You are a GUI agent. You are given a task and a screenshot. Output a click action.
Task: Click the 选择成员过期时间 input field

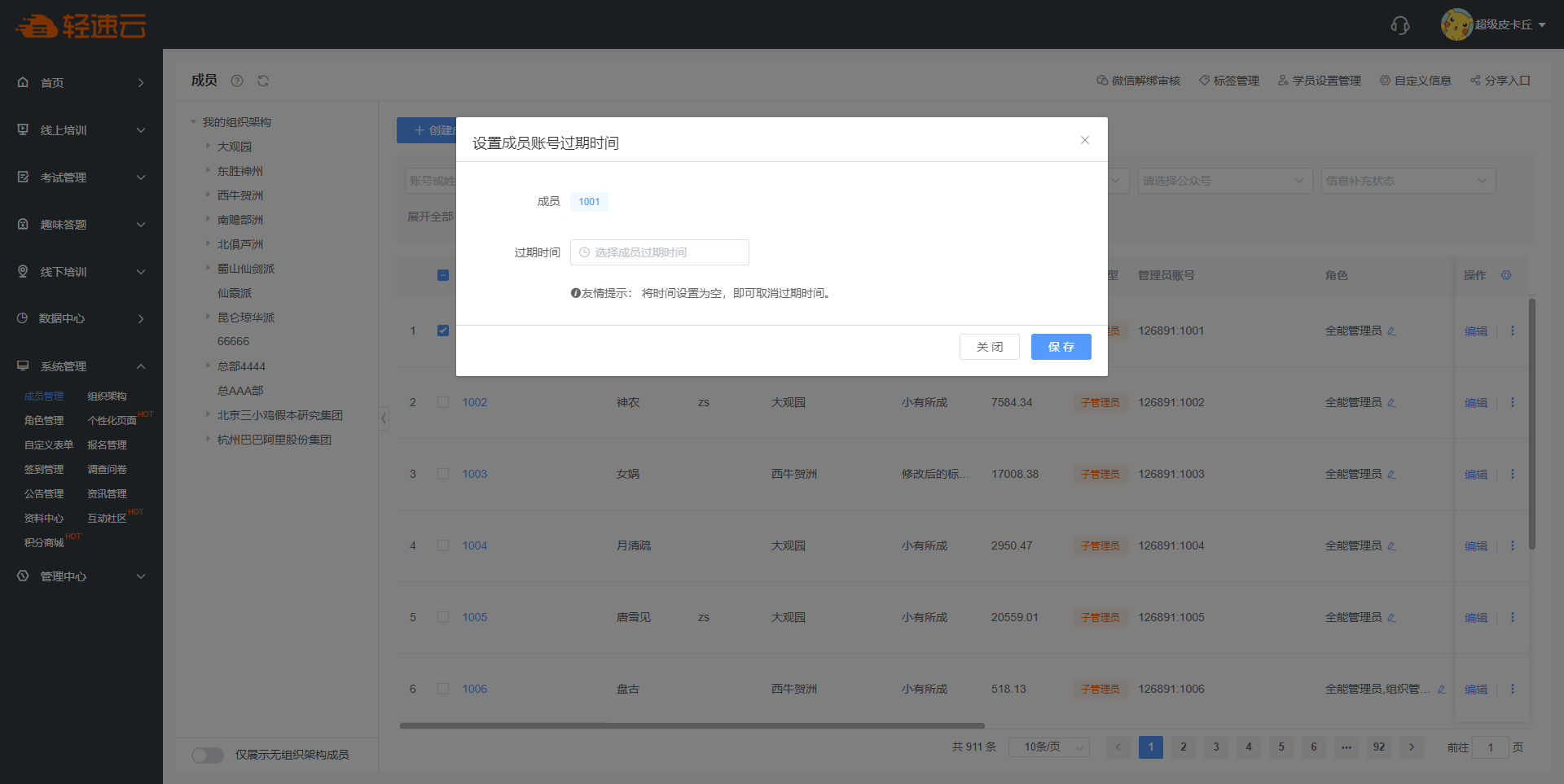pyautogui.click(x=659, y=252)
